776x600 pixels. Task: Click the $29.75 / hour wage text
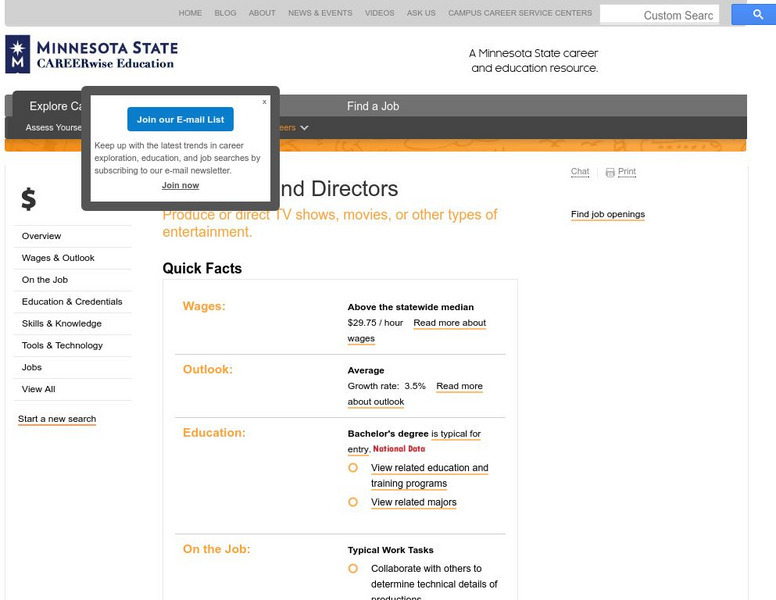pyautogui.click(x=375, y=323)
